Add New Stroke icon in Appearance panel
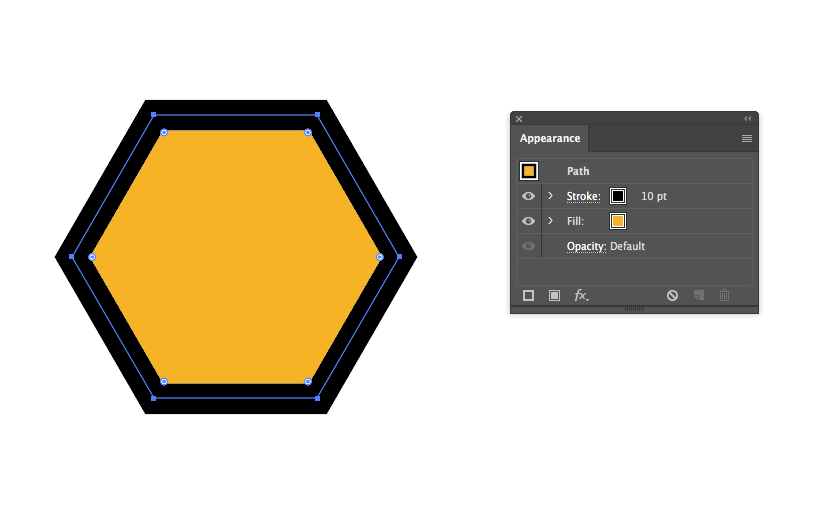 [528, 296]
